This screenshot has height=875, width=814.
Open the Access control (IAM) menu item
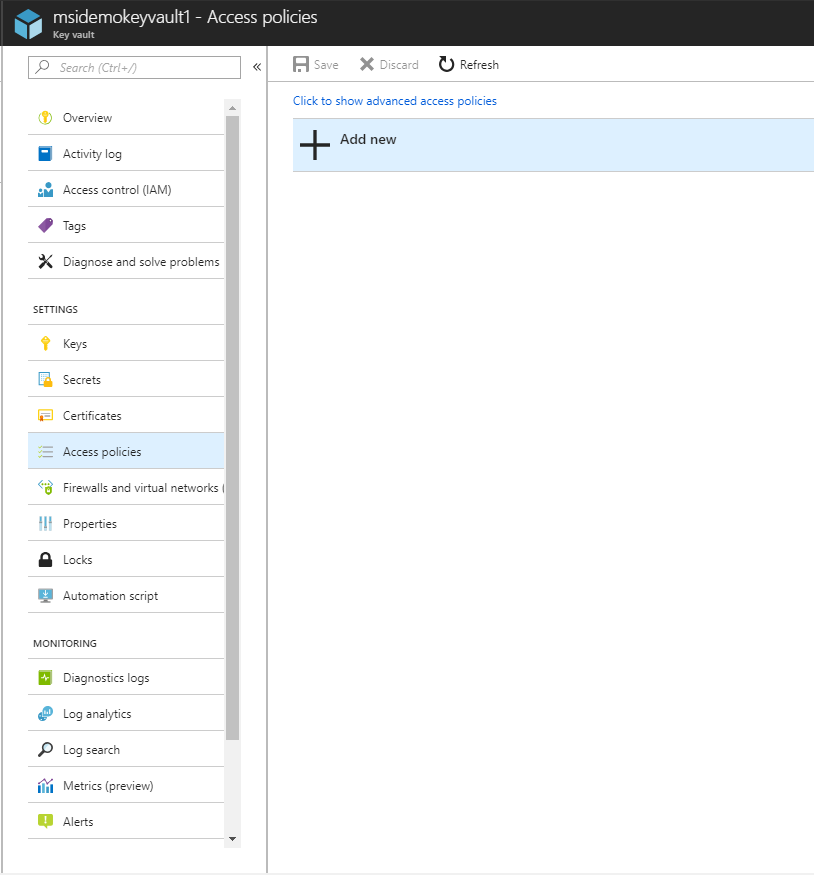point(126,190)
